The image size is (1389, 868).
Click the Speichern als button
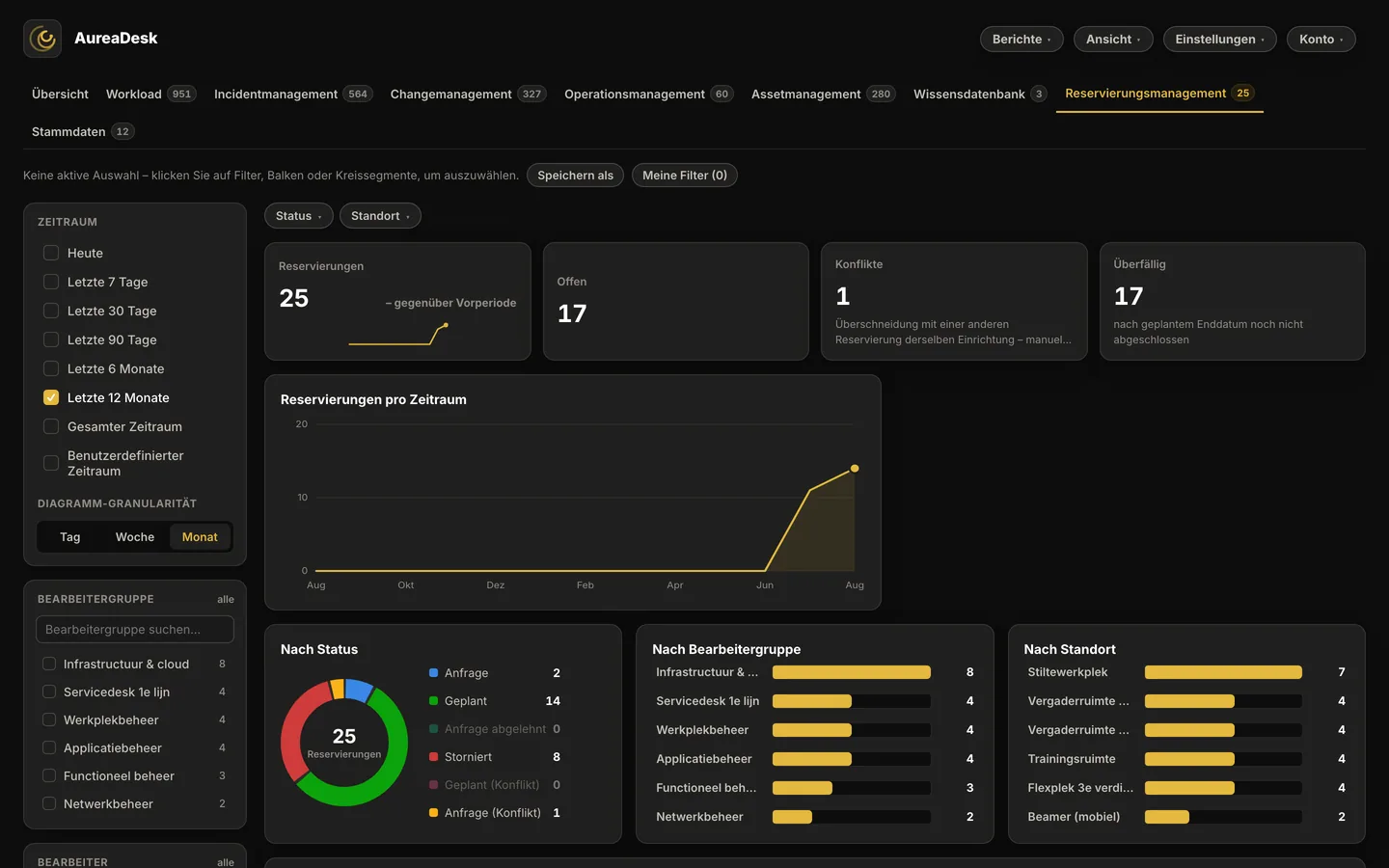tap(575, 176)
